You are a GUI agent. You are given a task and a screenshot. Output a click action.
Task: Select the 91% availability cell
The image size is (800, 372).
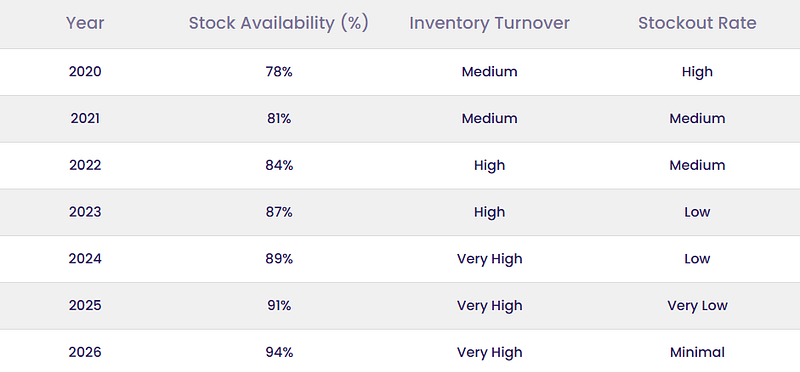(x=279, y=306)
